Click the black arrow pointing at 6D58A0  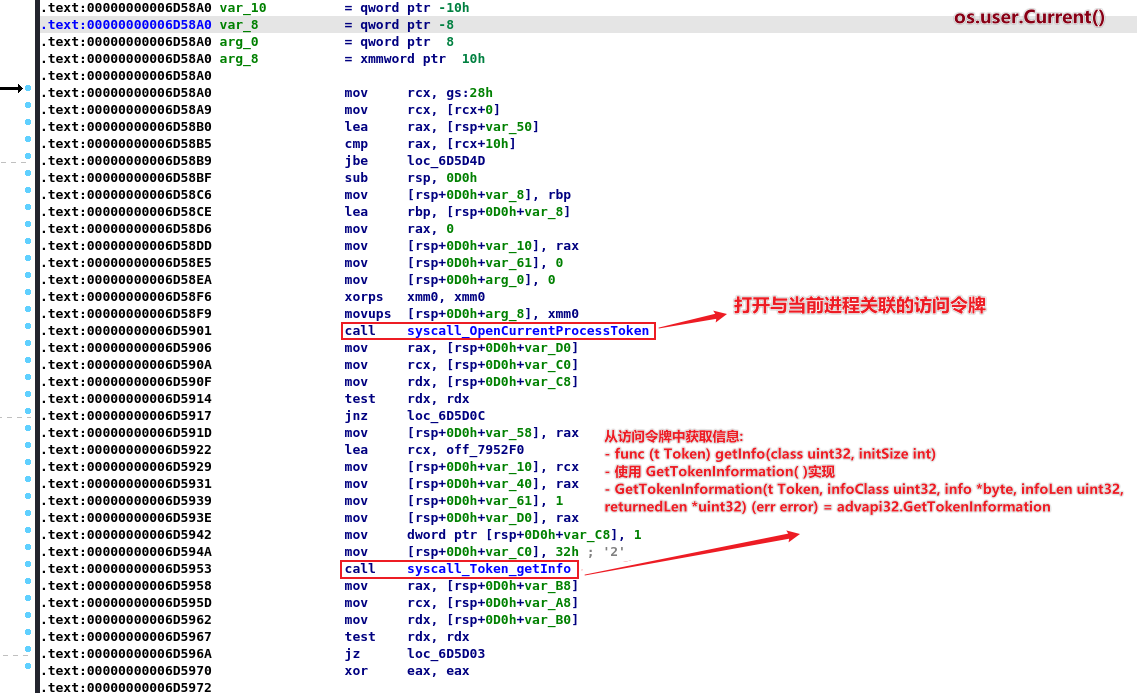[11, 90]
